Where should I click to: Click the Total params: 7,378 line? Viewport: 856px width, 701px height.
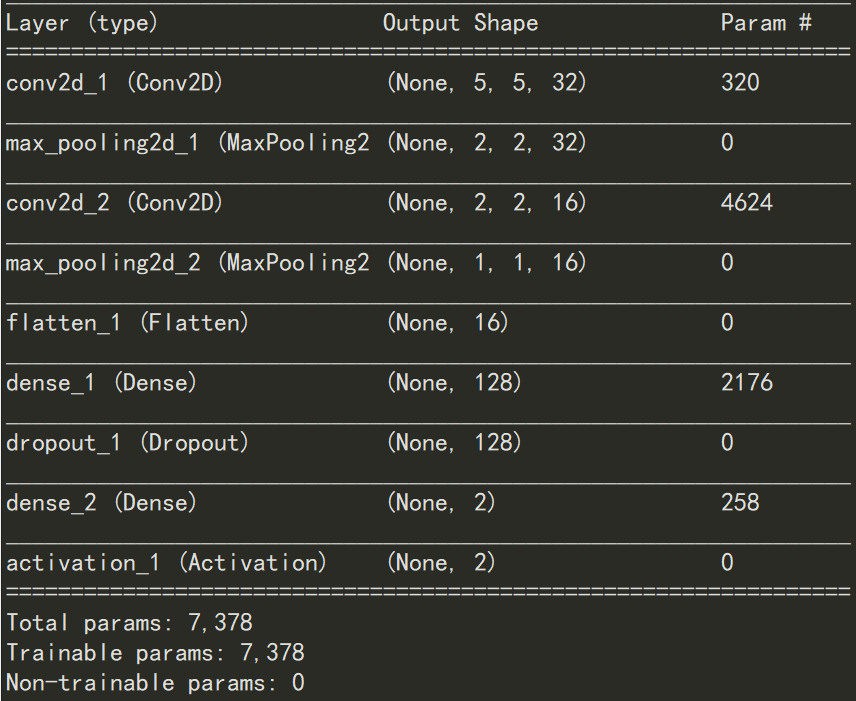point(129,623)
